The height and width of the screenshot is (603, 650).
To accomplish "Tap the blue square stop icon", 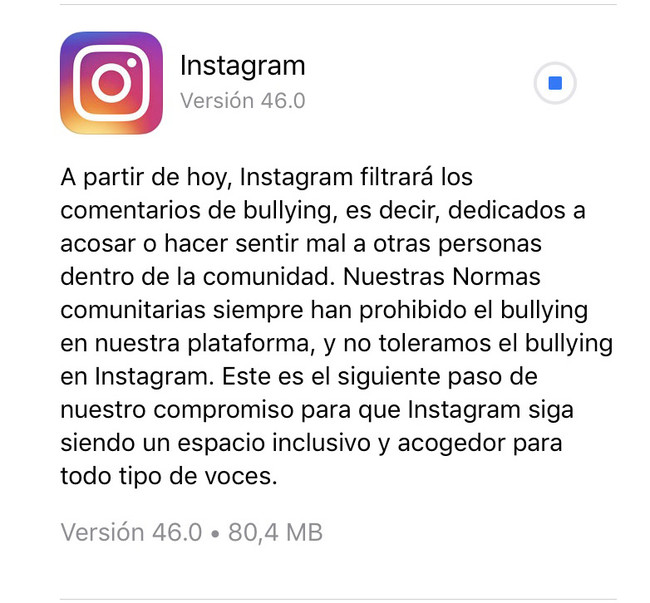I will click(555, 83).
